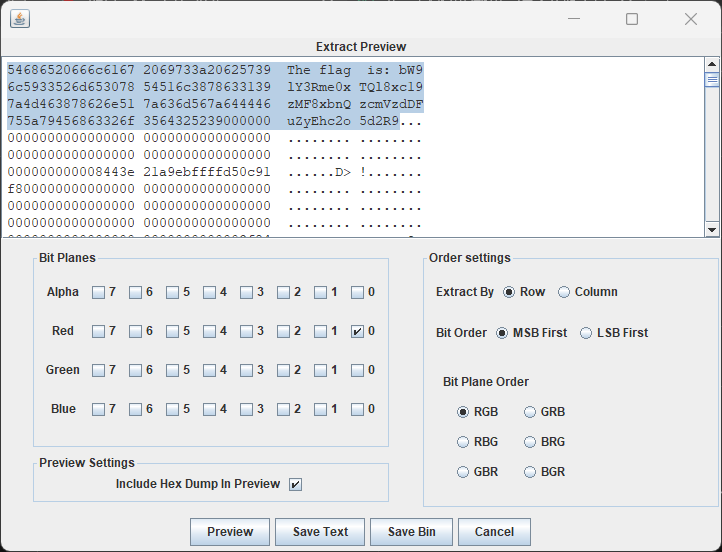
Task: Click scrollbar up arrow in preview
Action: pyautogui.click(x=712, y=64)
